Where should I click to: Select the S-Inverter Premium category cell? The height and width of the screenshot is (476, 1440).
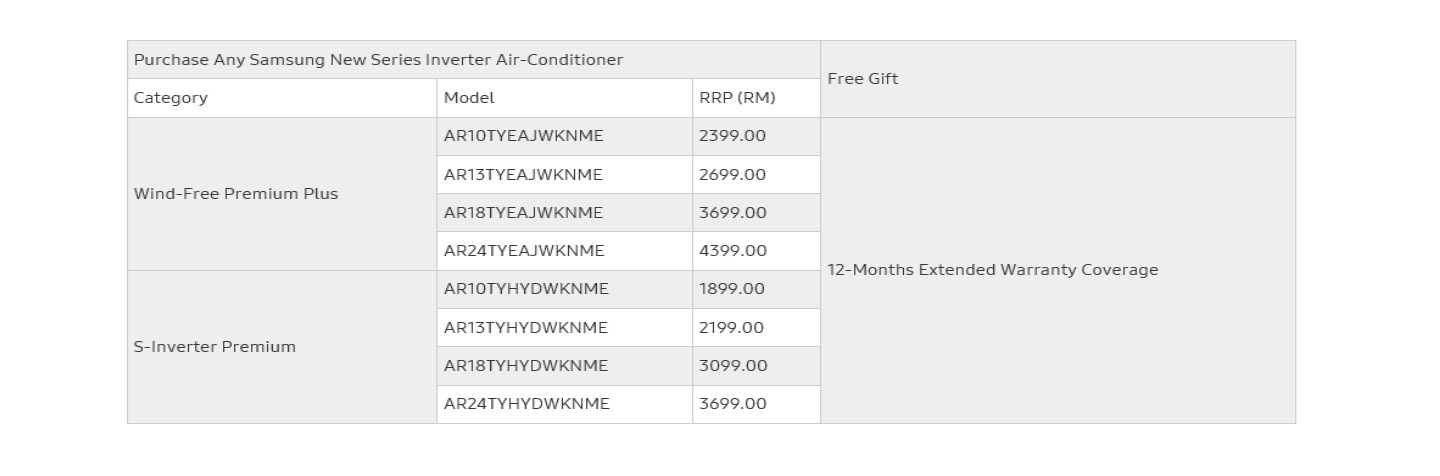tap(282, 347)
